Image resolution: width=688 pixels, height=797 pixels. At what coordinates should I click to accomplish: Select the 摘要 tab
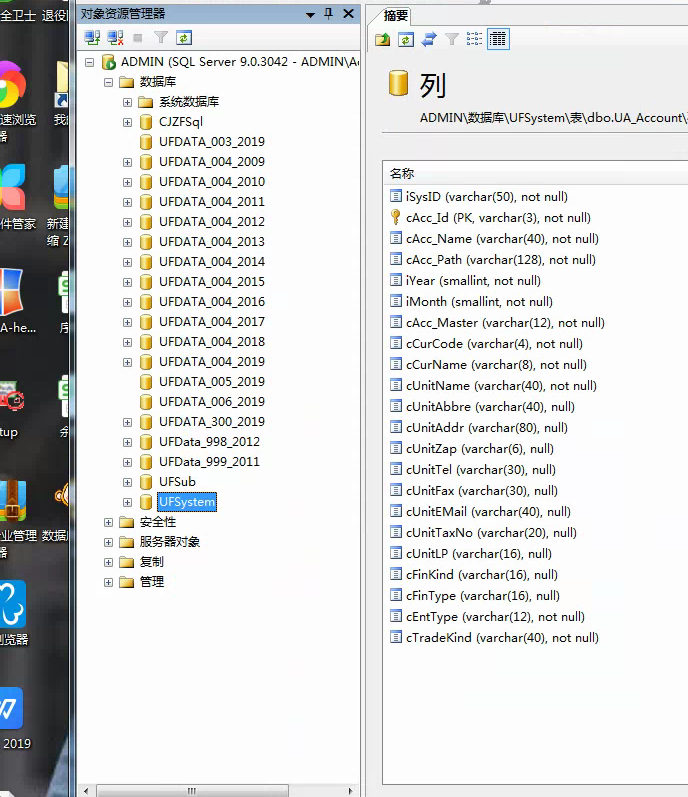[x=395, y=16]
